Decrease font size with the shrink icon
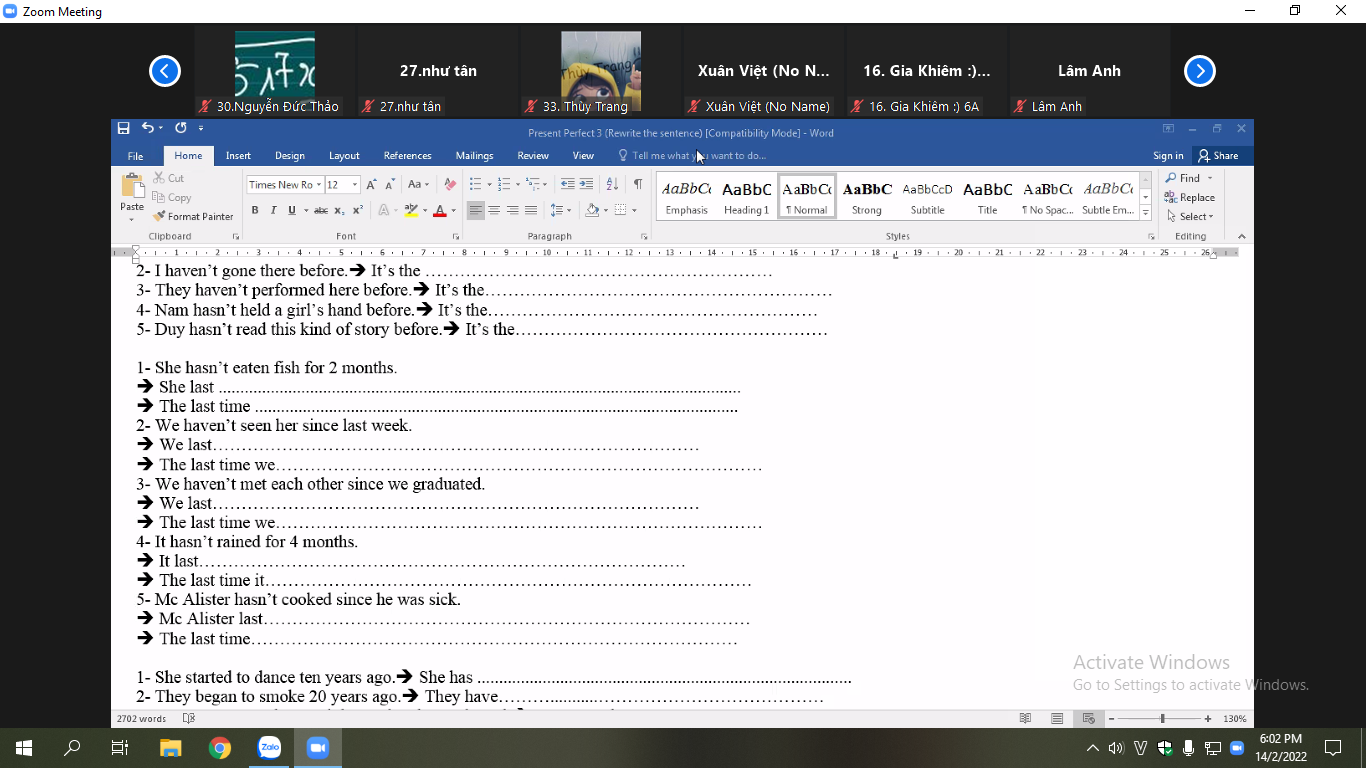This screenshot has height=768, width=1366. pyautogui.click(x=389, y=184)
